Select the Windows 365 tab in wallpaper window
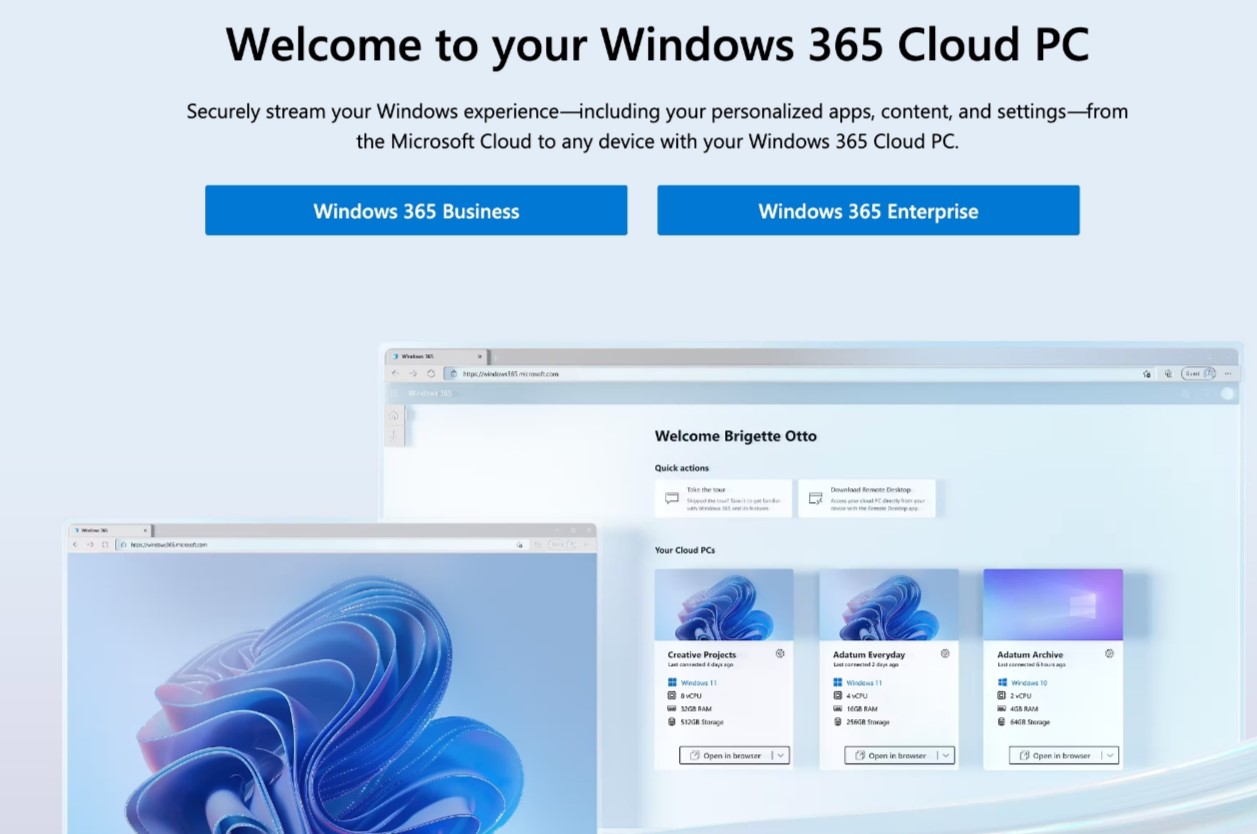This screenshot has height=834, width=1257. click(110, 530)
